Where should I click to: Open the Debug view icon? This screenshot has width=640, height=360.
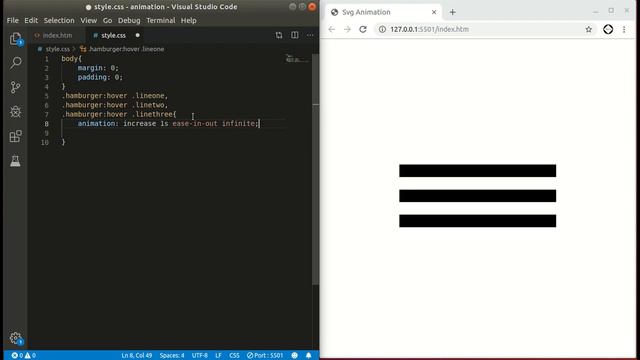pyautogui.click(x=16, y=111)
